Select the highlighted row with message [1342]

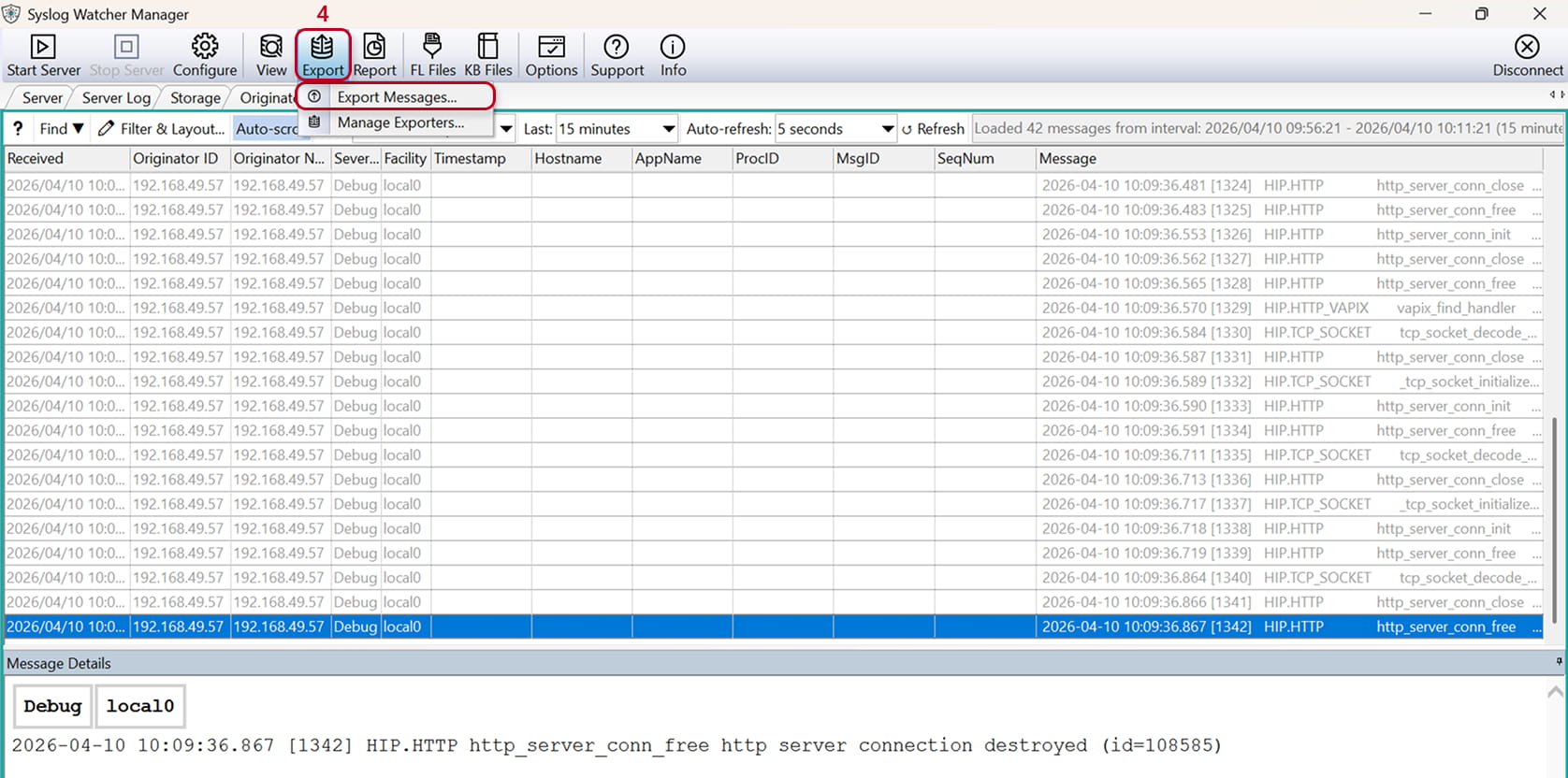(x=775, y=627)
